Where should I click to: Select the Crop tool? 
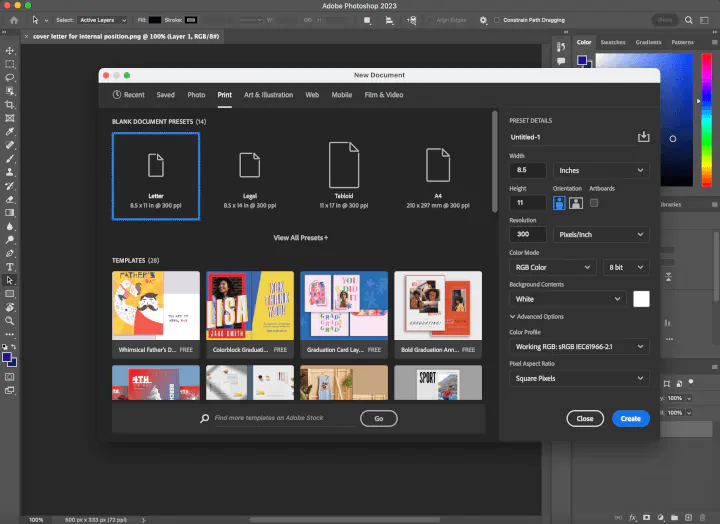point(10,105)
